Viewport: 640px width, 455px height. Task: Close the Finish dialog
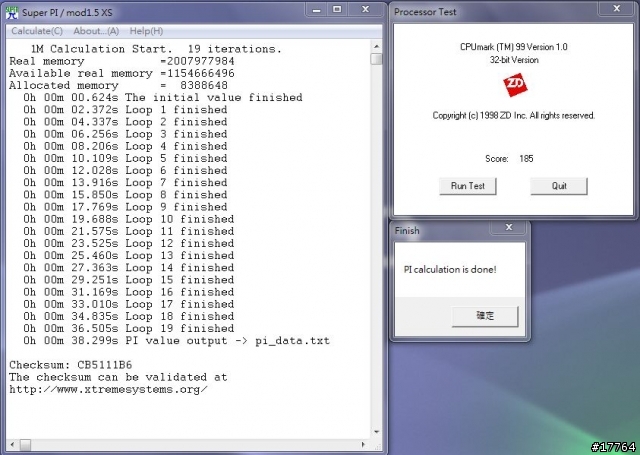(509, 227)
